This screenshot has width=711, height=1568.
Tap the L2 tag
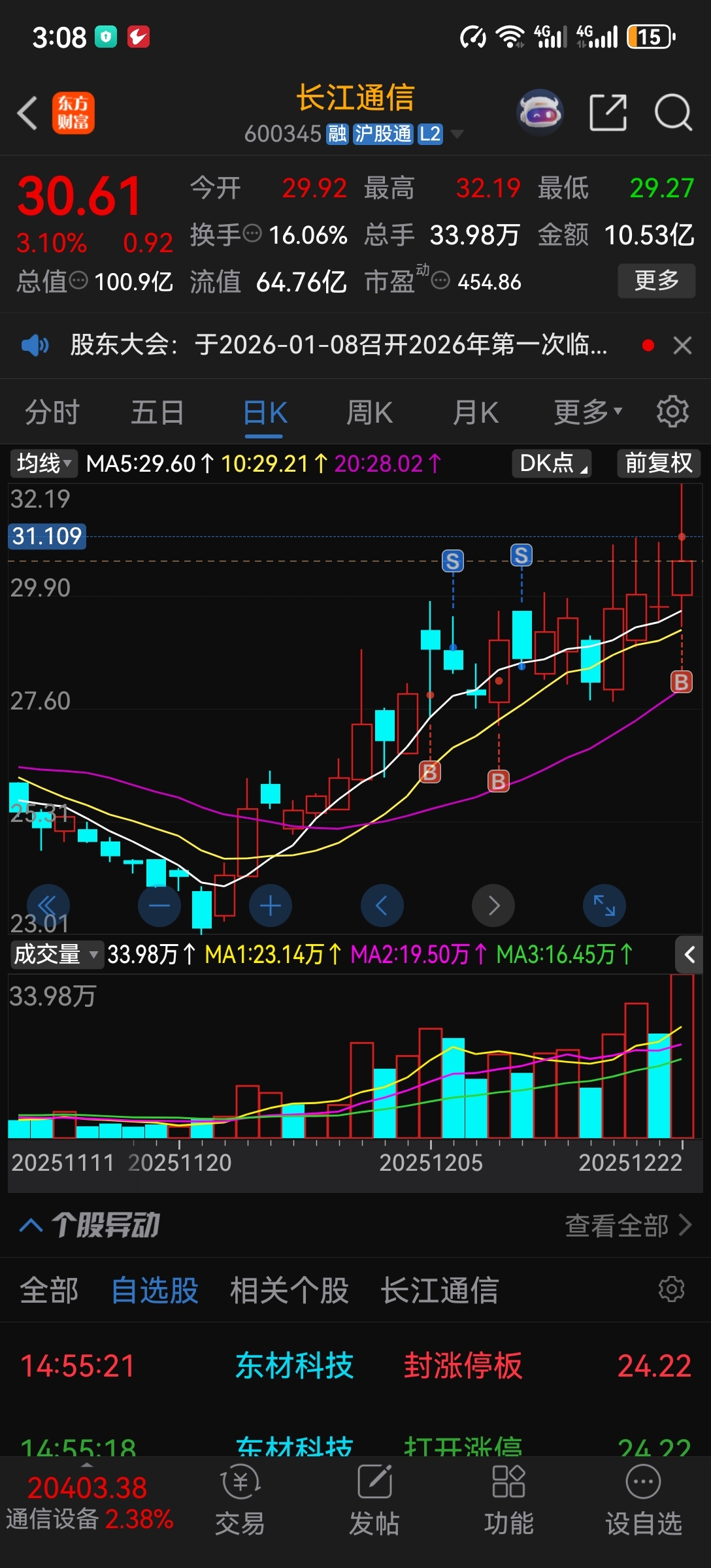430,134
